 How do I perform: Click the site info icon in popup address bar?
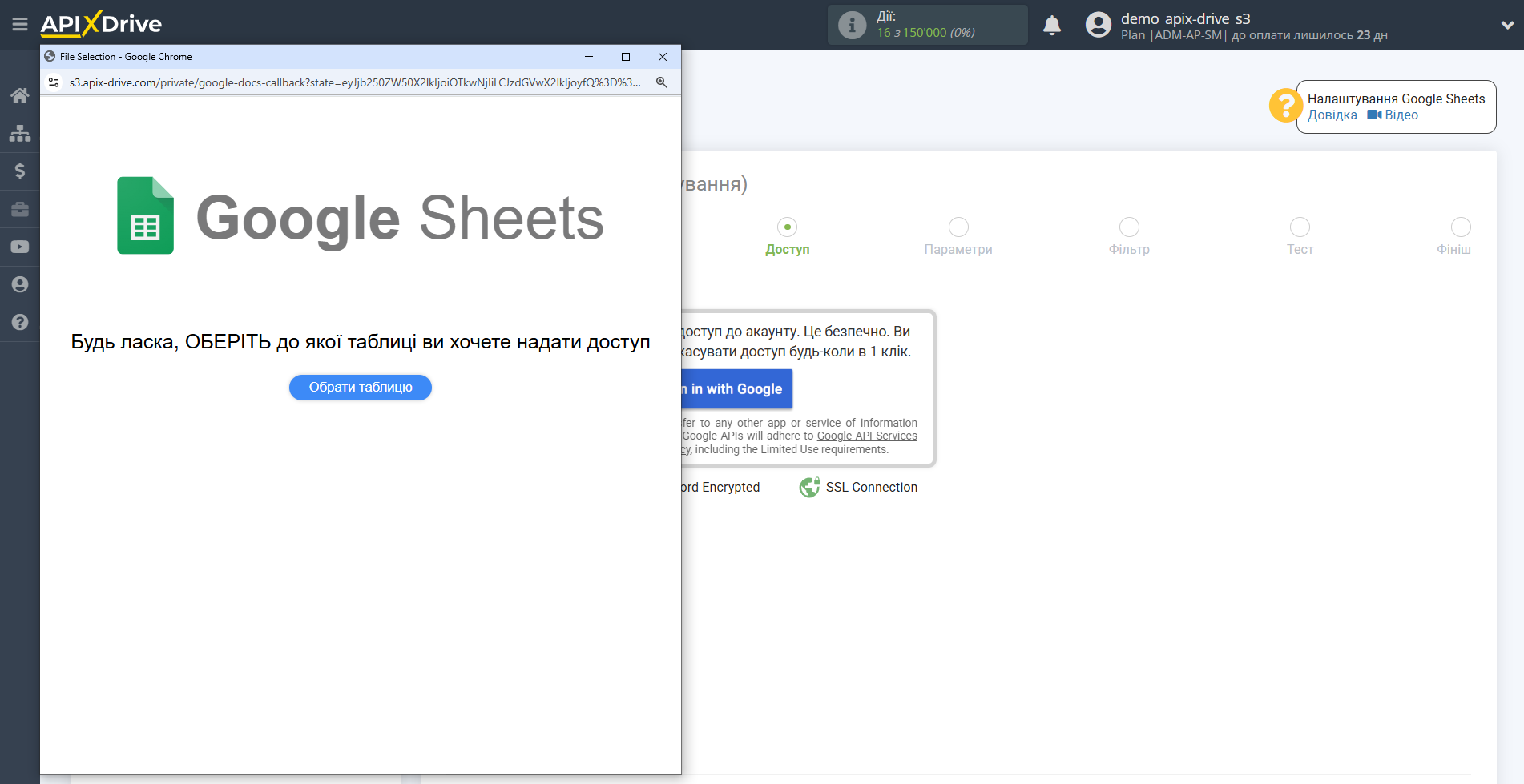coord(54,82)
